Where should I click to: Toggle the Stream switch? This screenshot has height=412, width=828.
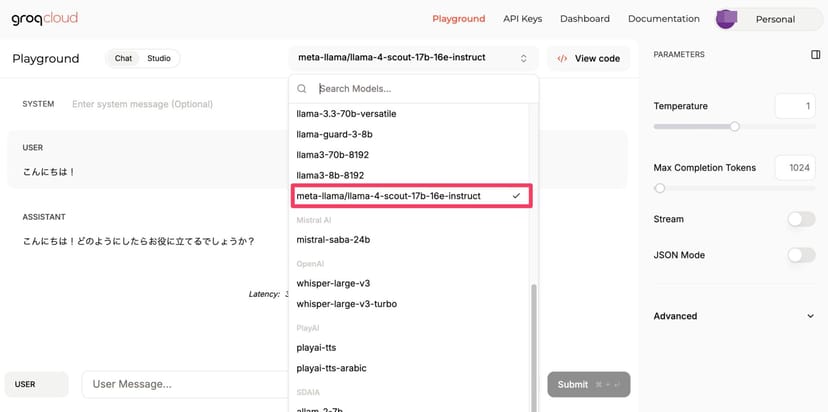[x=801, y=219]
